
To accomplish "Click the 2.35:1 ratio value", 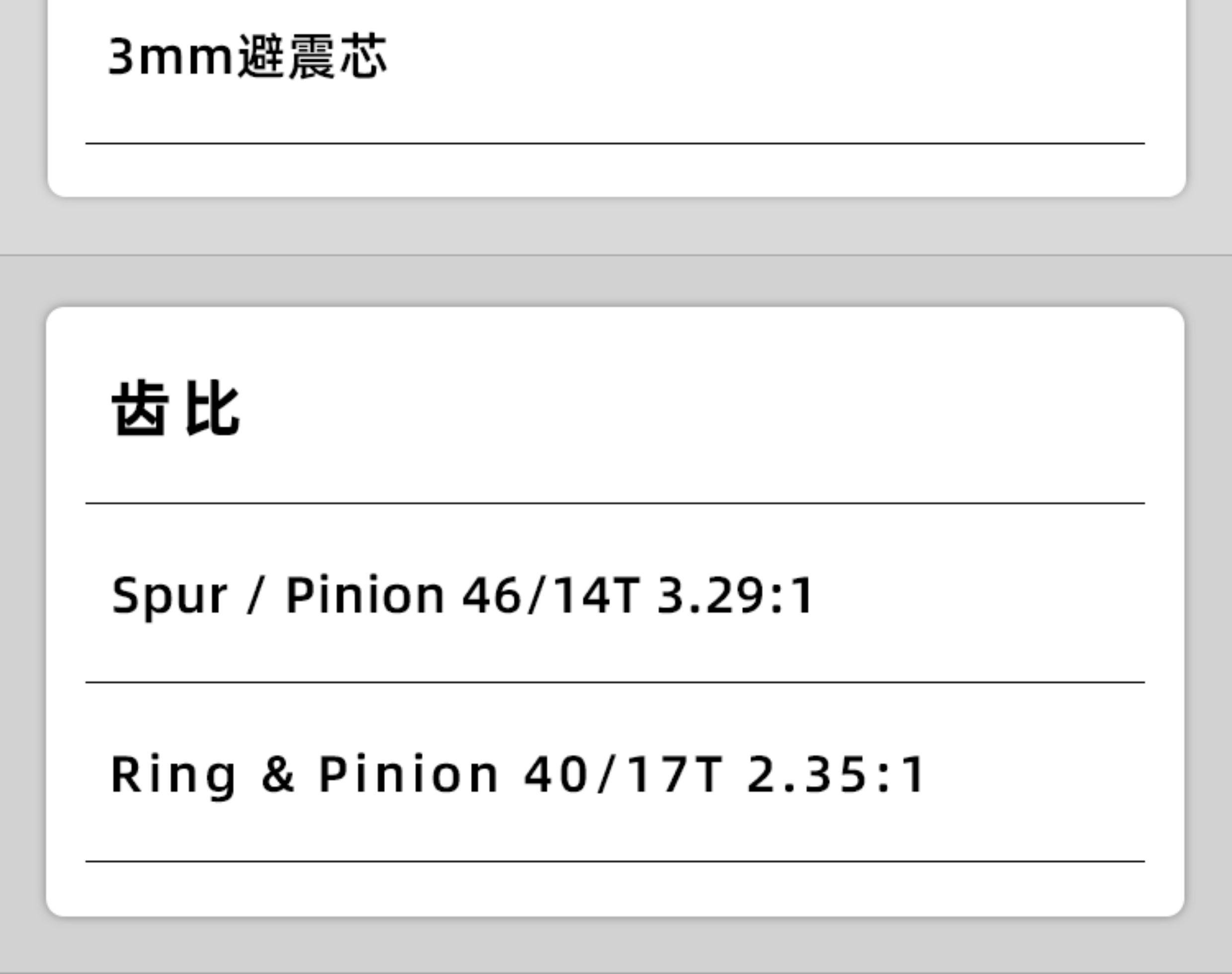I will (836, 774).
